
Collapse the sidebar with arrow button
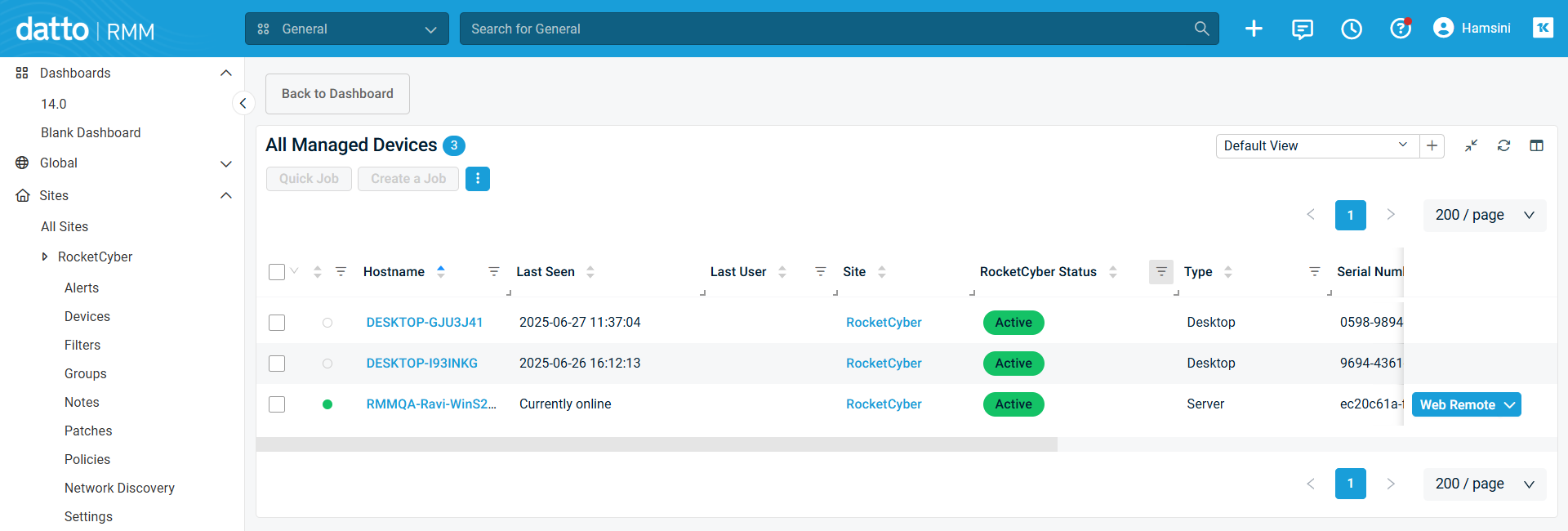point(243,104)
